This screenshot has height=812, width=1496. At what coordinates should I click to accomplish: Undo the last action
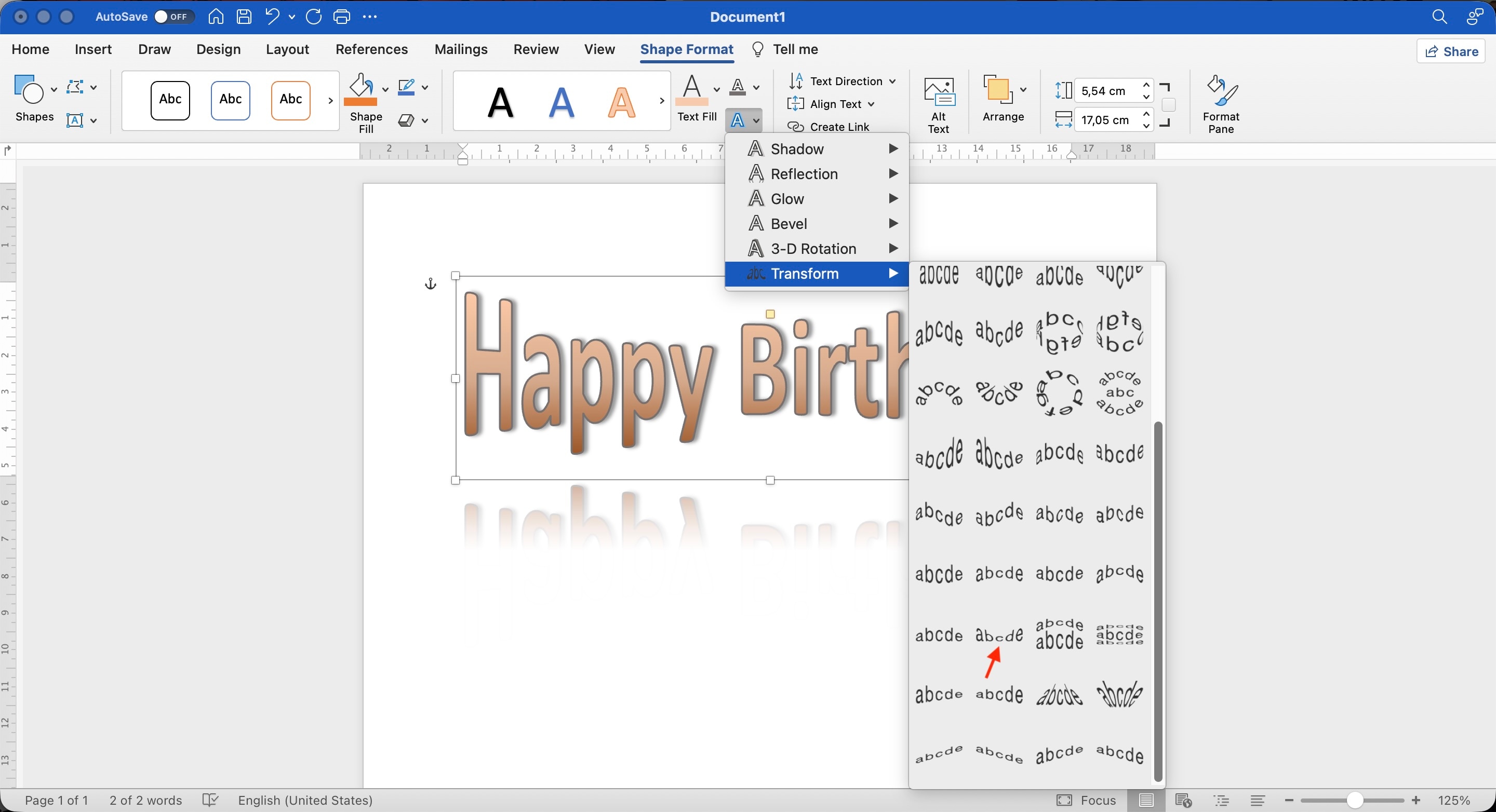click(x=272, y=17)
